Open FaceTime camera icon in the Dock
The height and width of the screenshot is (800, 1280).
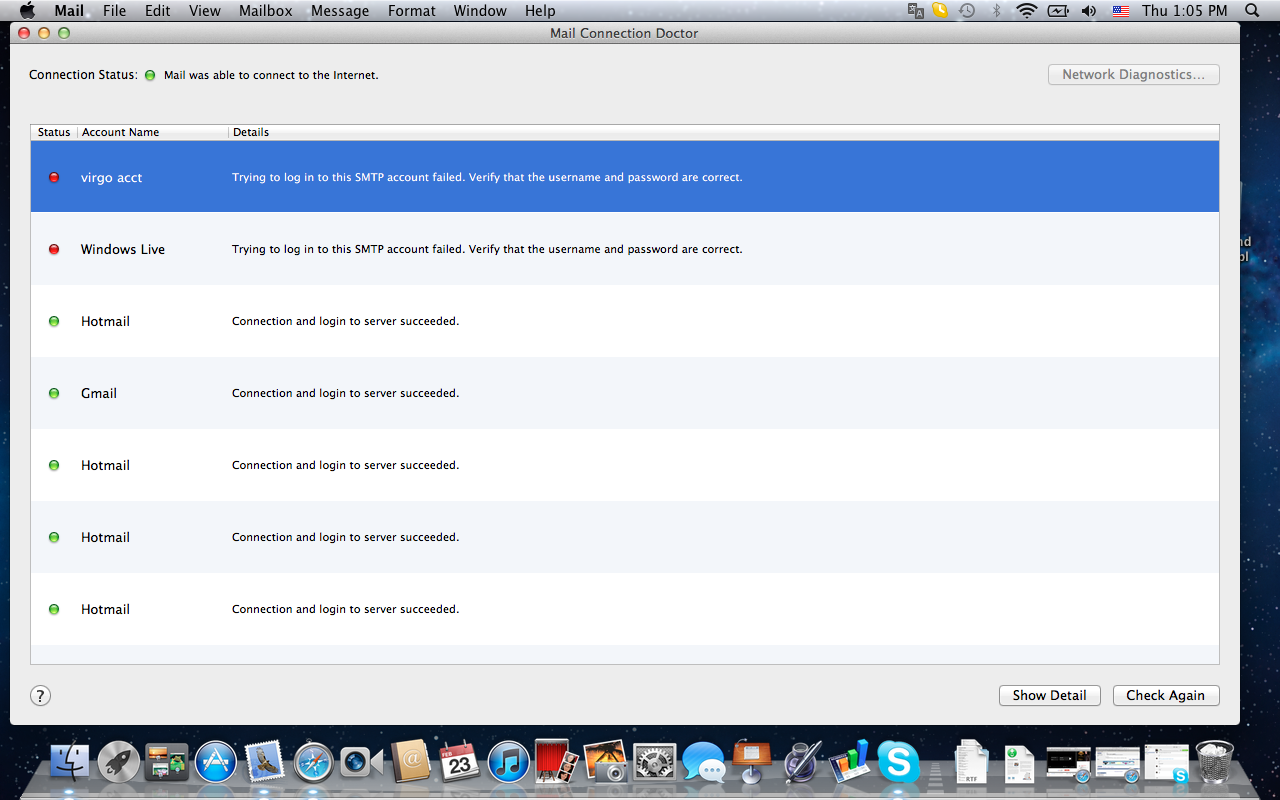362,763
